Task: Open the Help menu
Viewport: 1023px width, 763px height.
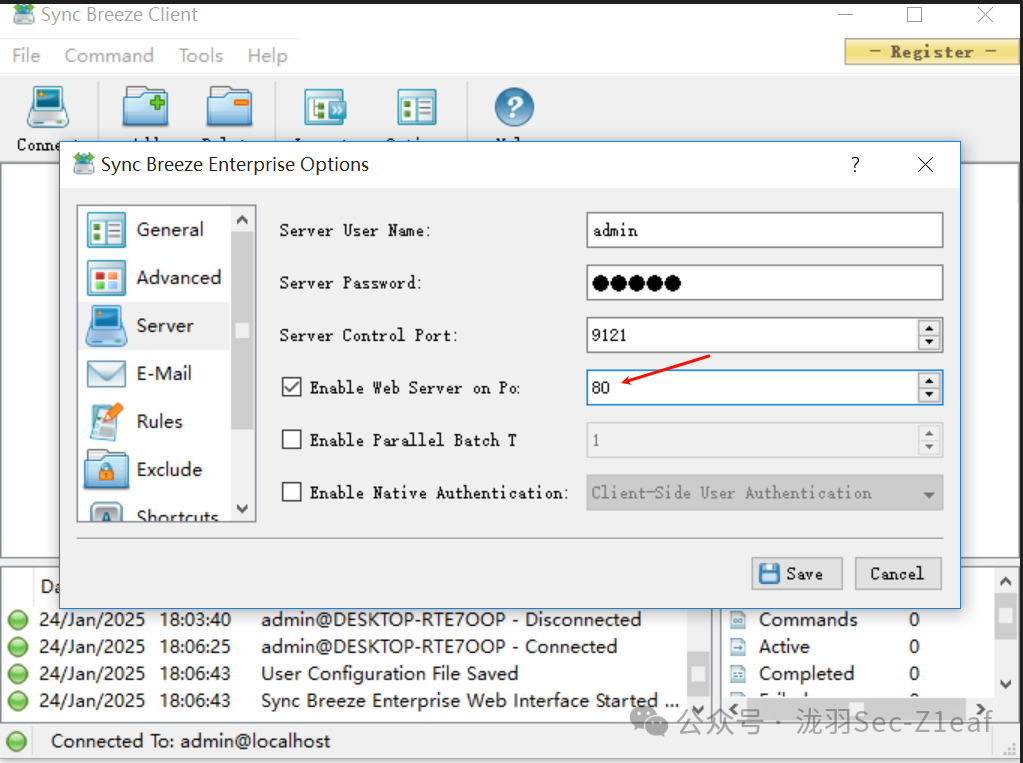Action: pos(267,55)
